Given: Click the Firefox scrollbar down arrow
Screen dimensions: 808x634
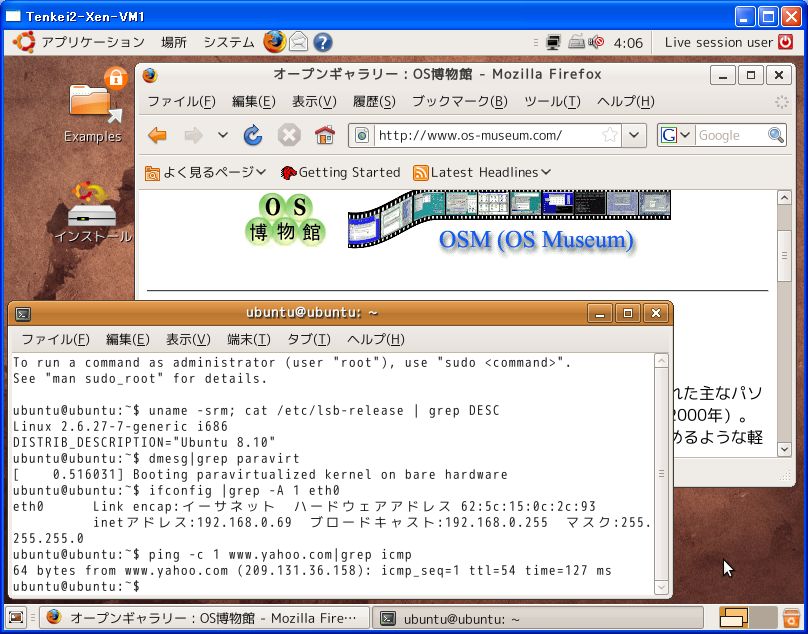Looking at the screenshot, I should pos(784,449).
